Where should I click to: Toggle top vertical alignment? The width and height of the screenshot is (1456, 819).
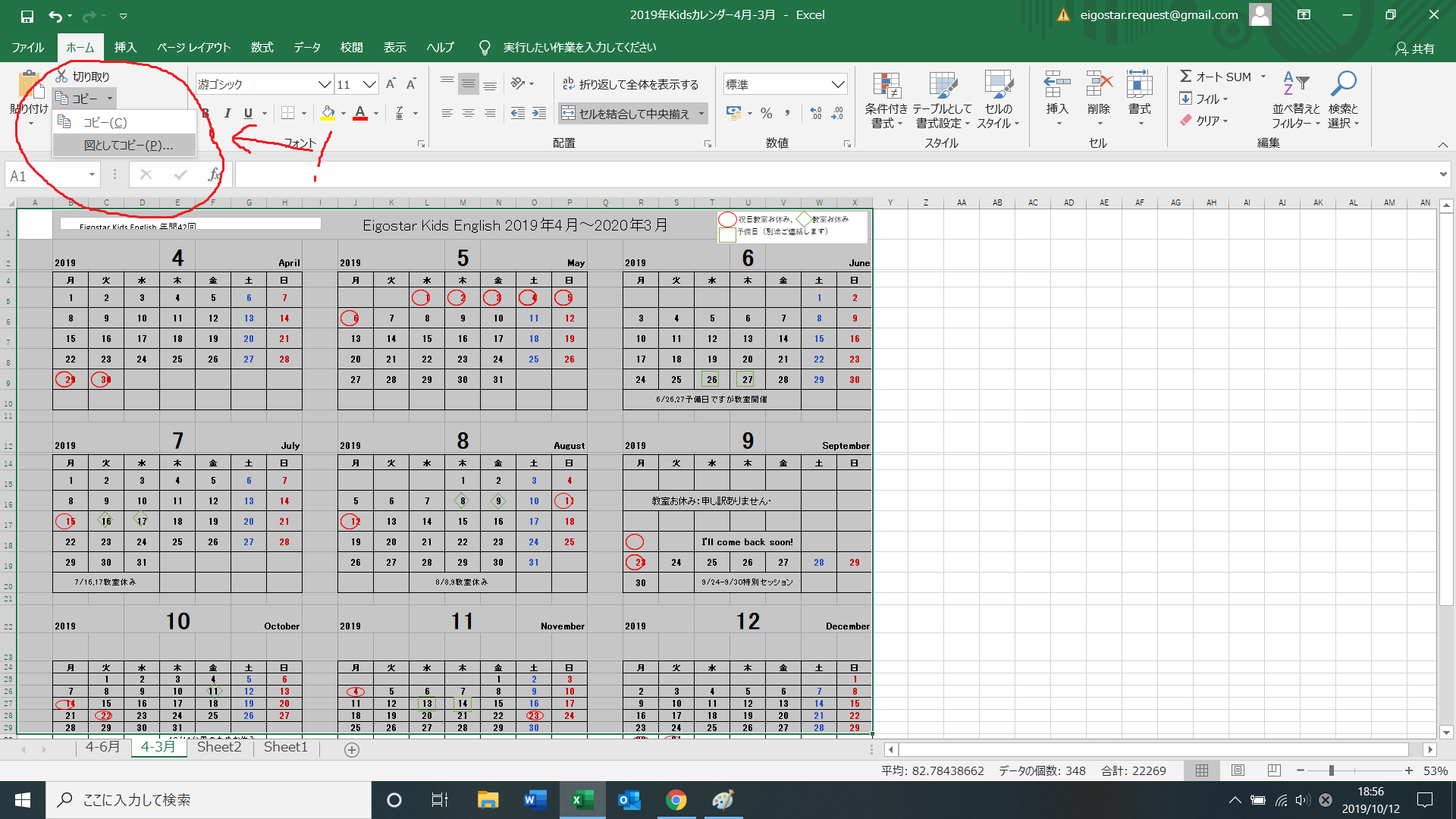click(447, 83)
